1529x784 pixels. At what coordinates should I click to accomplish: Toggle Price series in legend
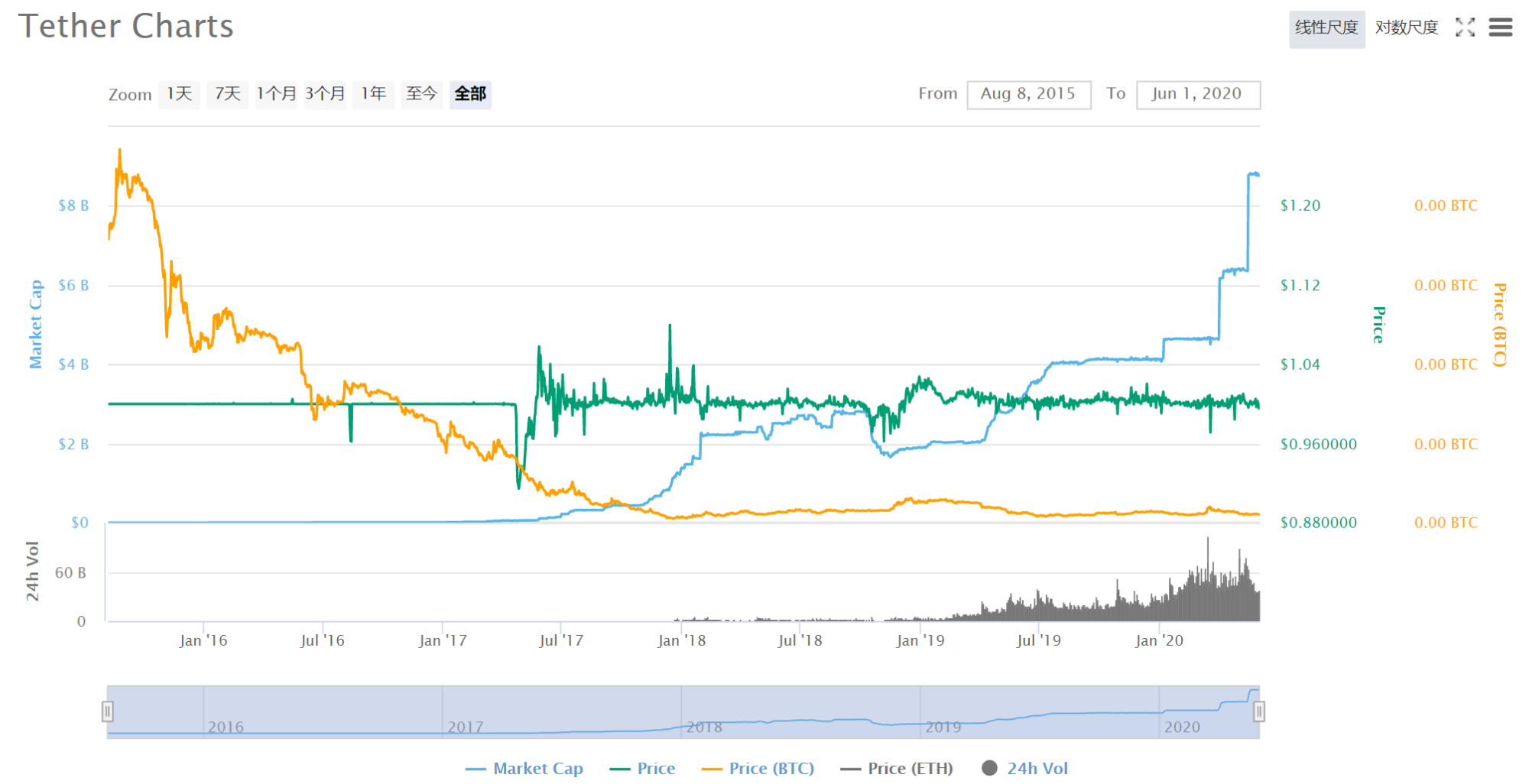pos(643,769)
